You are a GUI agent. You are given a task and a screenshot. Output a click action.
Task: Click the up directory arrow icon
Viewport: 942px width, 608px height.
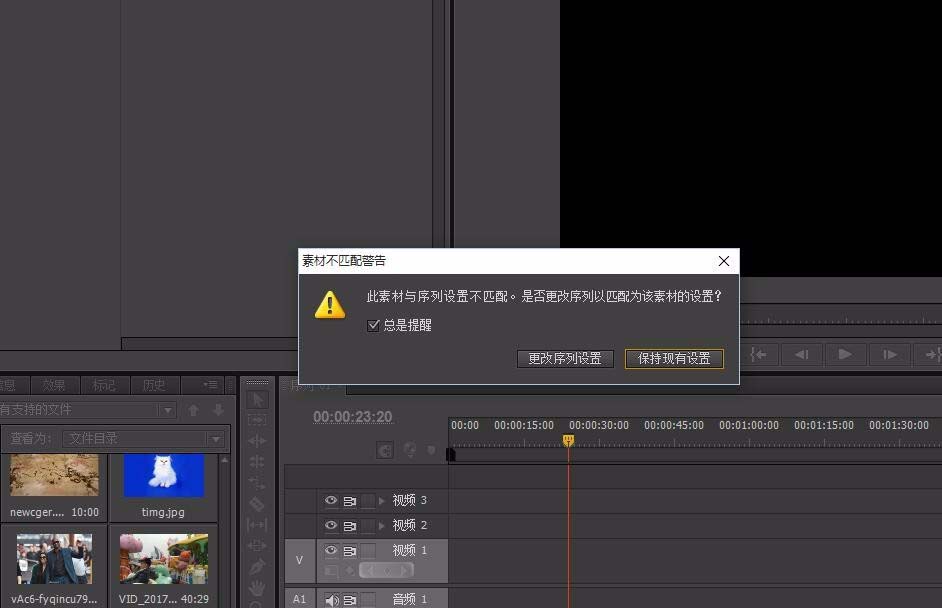193,410
